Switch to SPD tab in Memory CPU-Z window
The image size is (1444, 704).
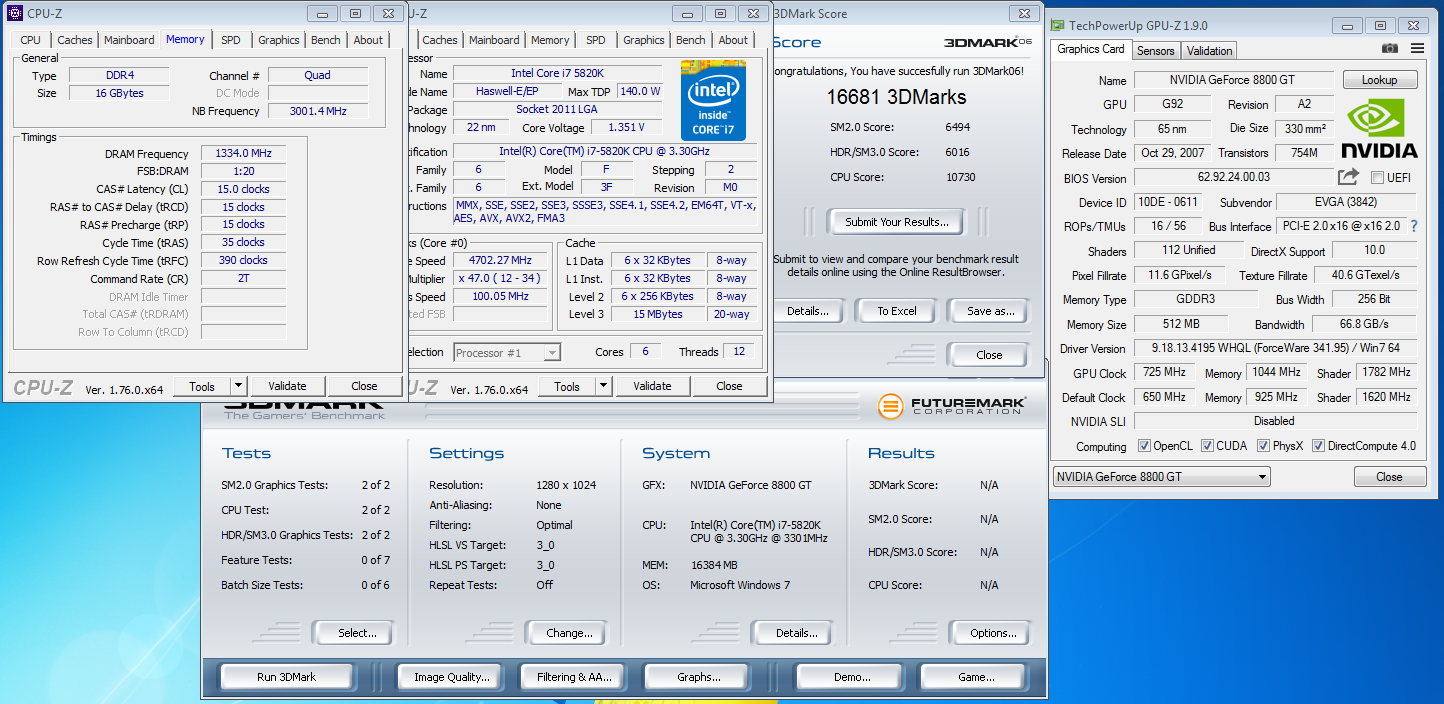click(x=231, y=40)
